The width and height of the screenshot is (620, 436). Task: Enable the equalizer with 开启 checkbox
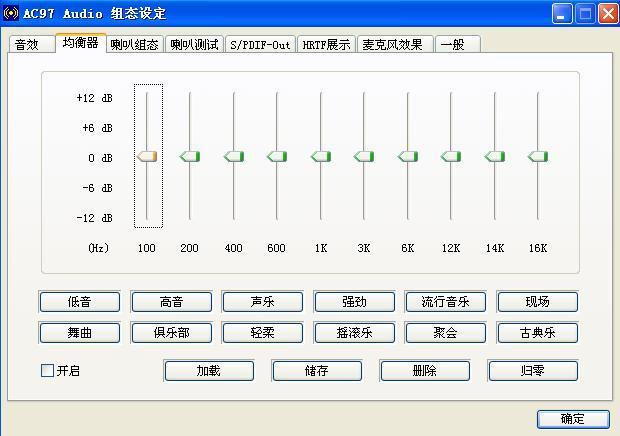(x=47, y=370)
